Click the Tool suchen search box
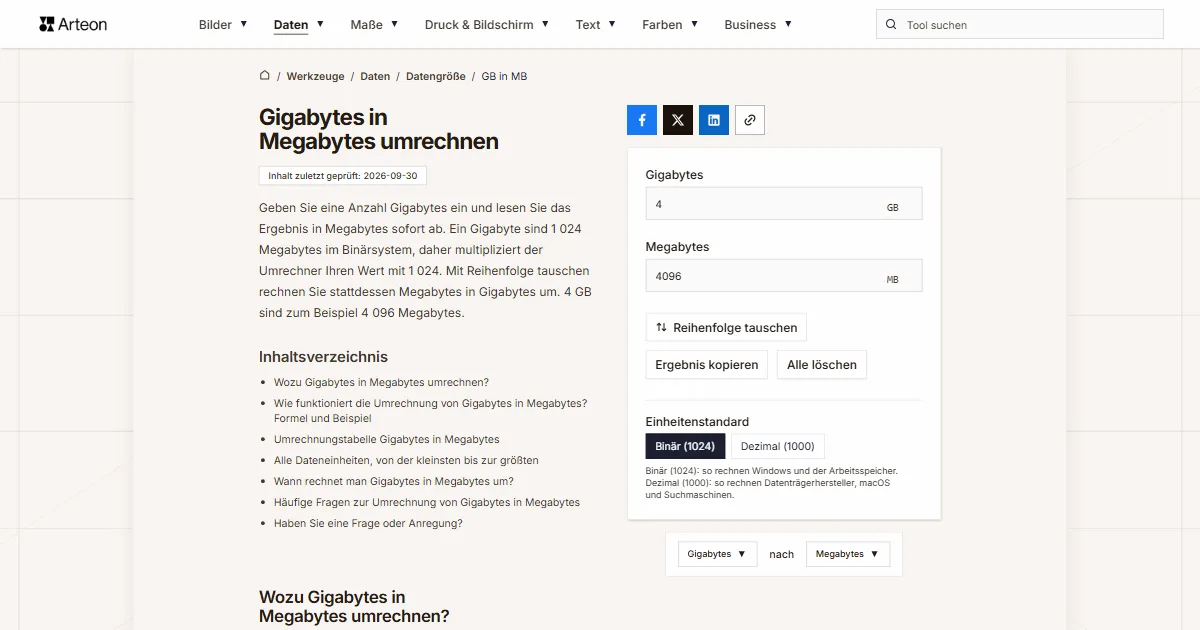The image size is (1200, 630). click(1020, 25)
